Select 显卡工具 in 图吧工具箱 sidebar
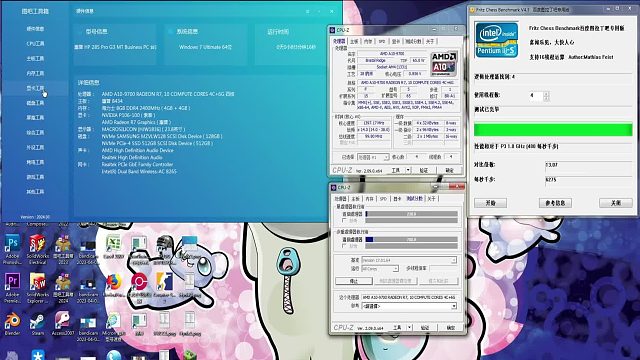The height and width of the screenshot is (360, 640). coord(35,88)
